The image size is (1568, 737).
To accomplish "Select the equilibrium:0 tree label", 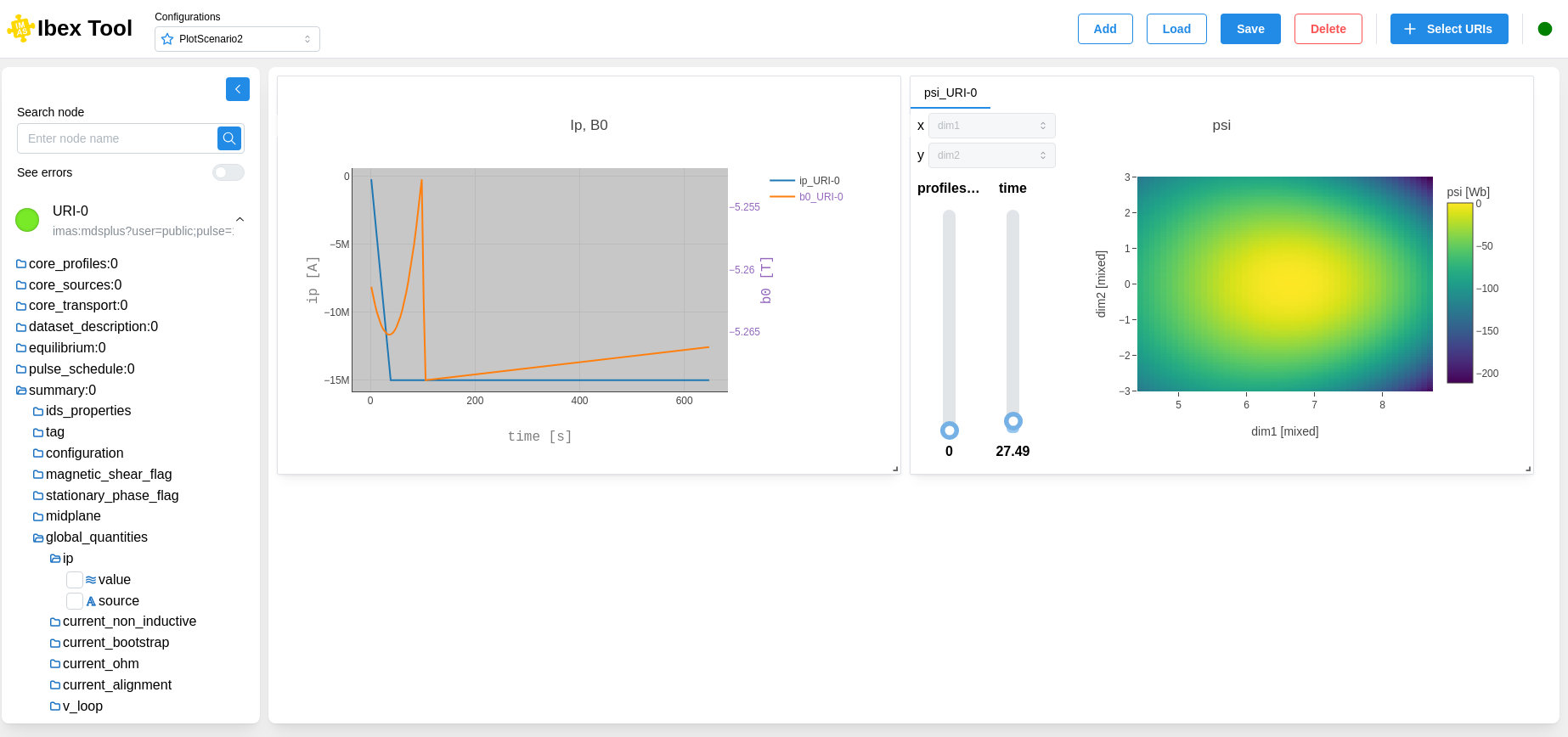I will (67, 348).
